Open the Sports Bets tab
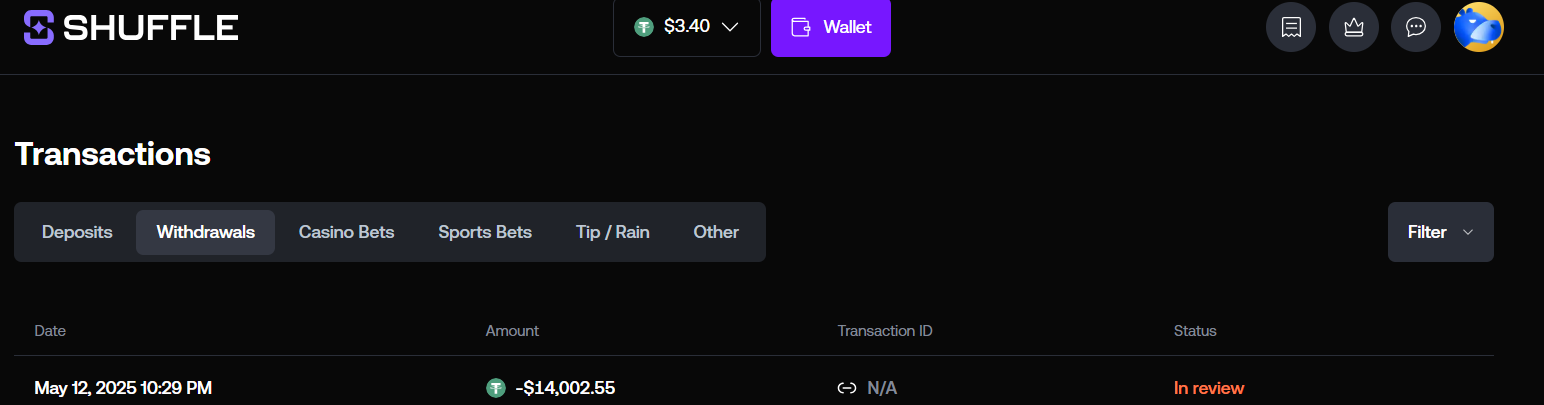 coord(485,232)
